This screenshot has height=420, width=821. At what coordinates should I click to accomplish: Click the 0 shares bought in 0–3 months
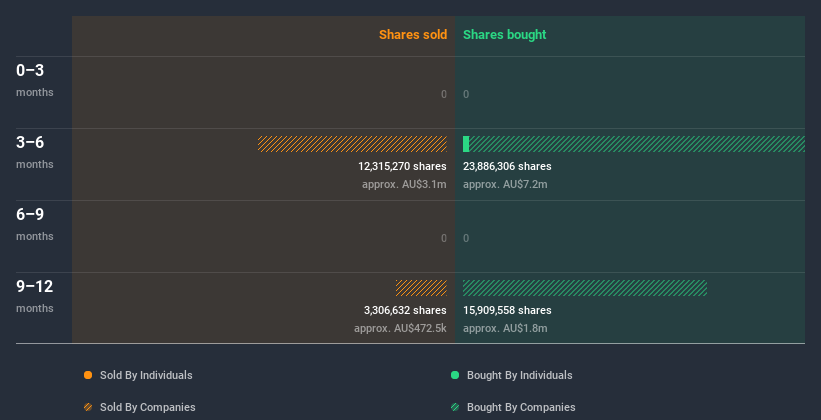(x=466, y=94)
